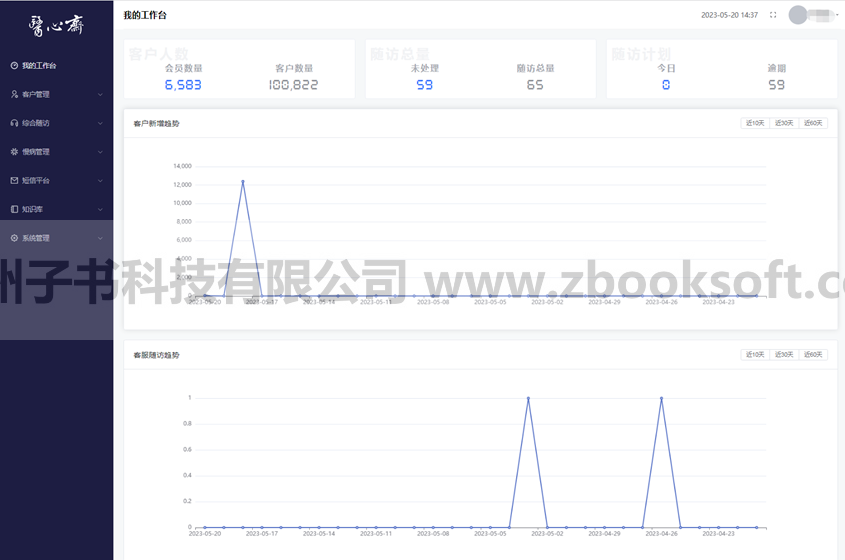This screenshot has width=845, height=560.
Task: Click the date-time 2023-05-20 14:37
Action: tap(729, 15)
